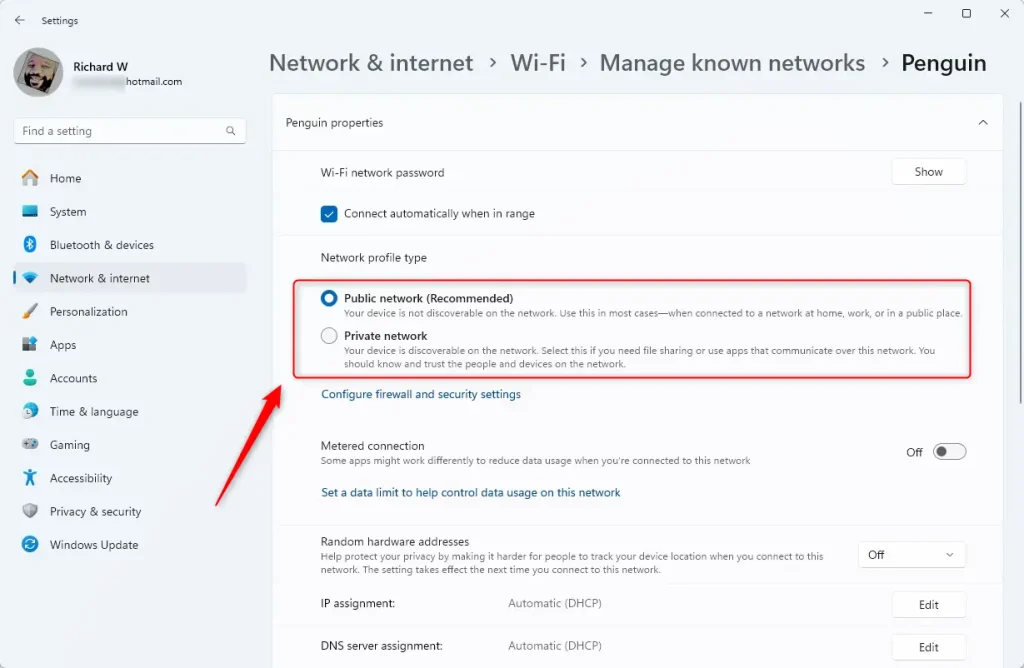Click the Accounts person icon
Image resolution: width=1024 pixels, height=668 pixels.
click(30, 377)
